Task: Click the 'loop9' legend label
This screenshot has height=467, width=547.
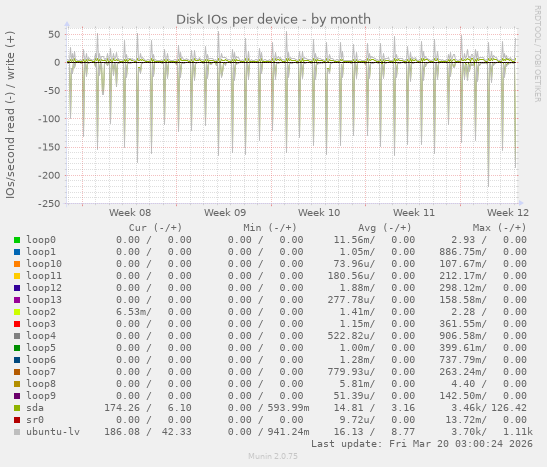Action: pos(41,396)
